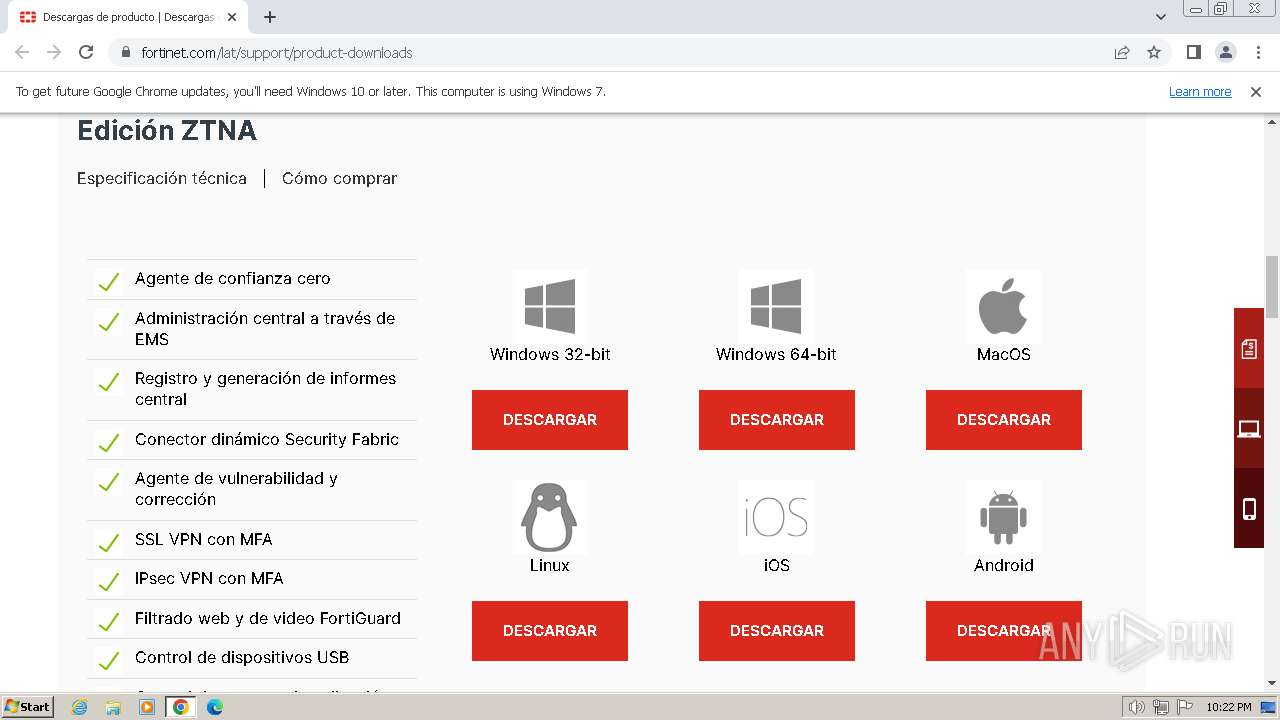The height and width of the screenshot is (720, 1280).
Task: Go back with browser back arrow
Action: (x=22, y=52)
